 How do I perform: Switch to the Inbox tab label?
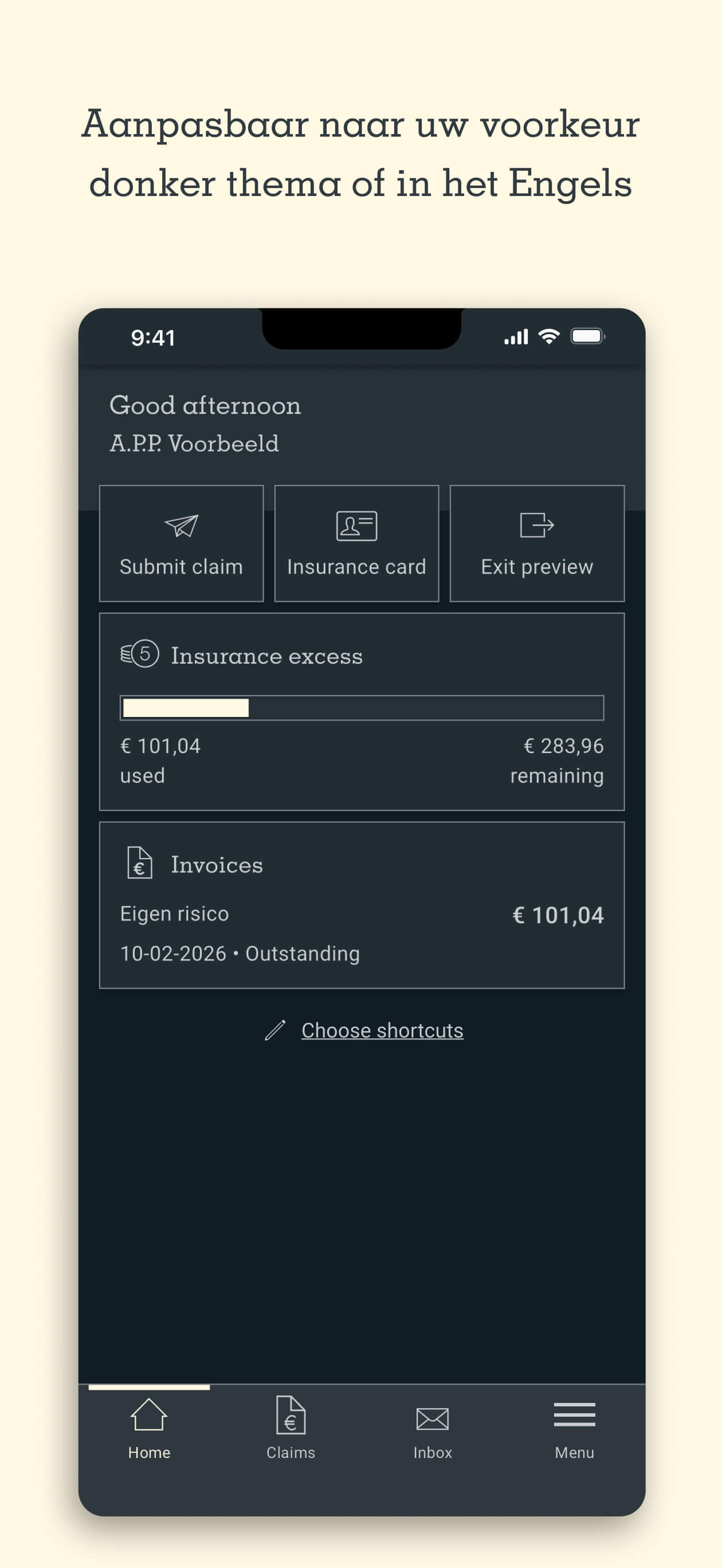432,1452
